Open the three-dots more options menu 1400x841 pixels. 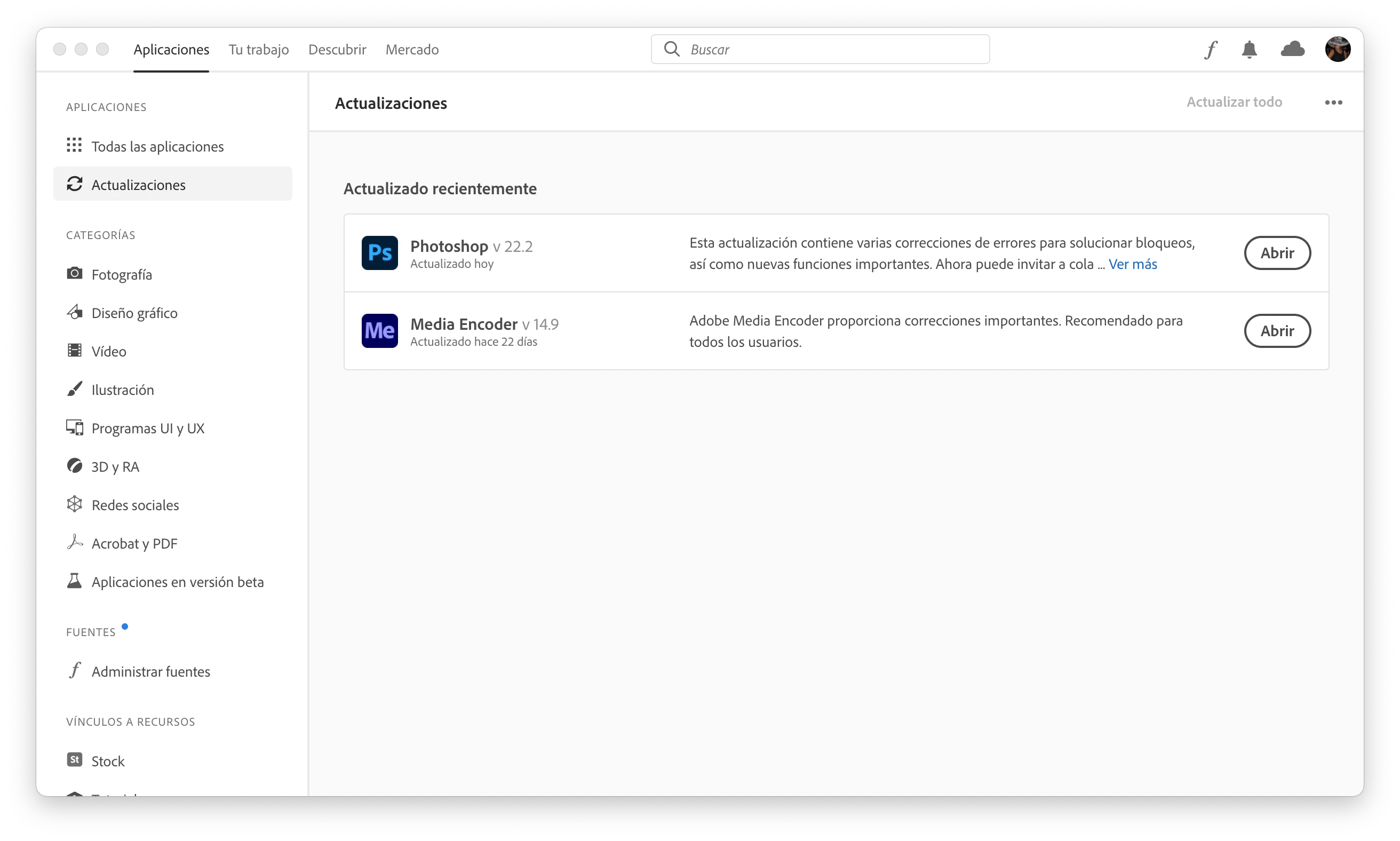1333,102
